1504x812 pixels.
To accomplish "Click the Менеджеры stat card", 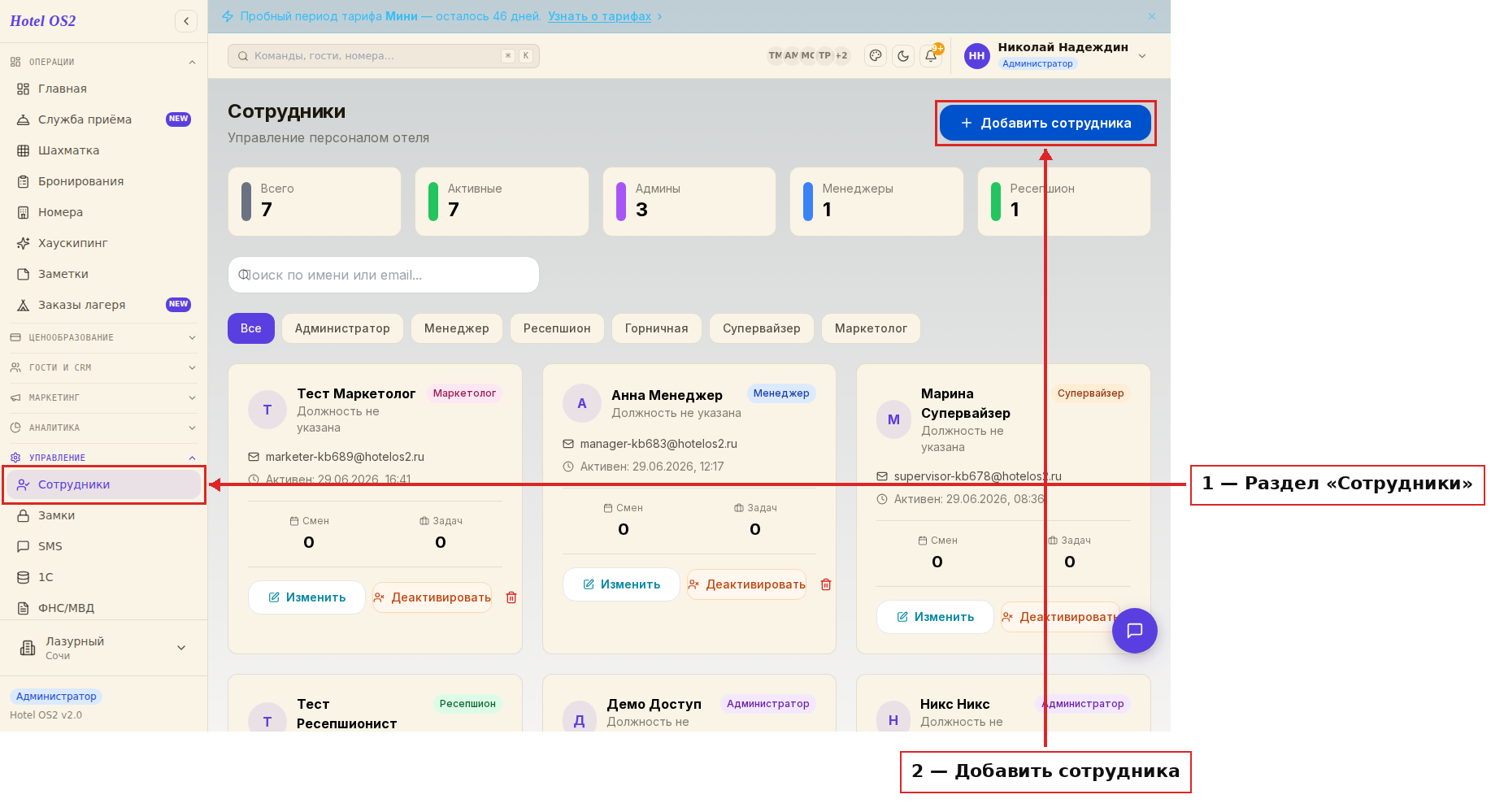I will click(876, 202).
